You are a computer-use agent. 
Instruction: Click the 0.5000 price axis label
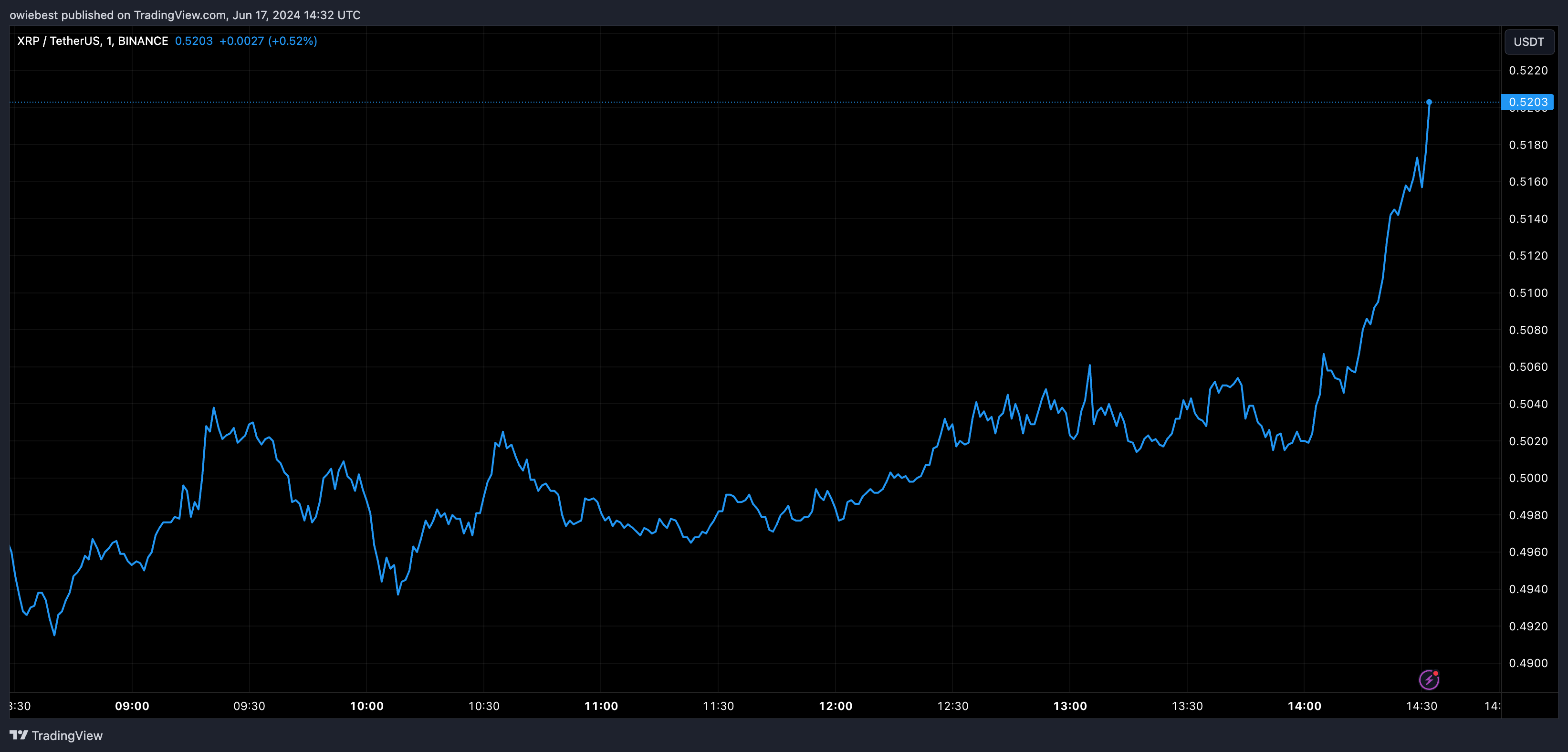pyautogui.click(x=1528, y=478)
